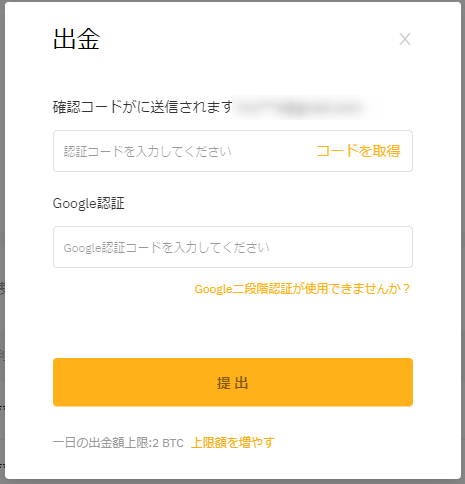Screen dimensions: 465x484
Task: Select the Google認証 field label
Action: point(89,203)
